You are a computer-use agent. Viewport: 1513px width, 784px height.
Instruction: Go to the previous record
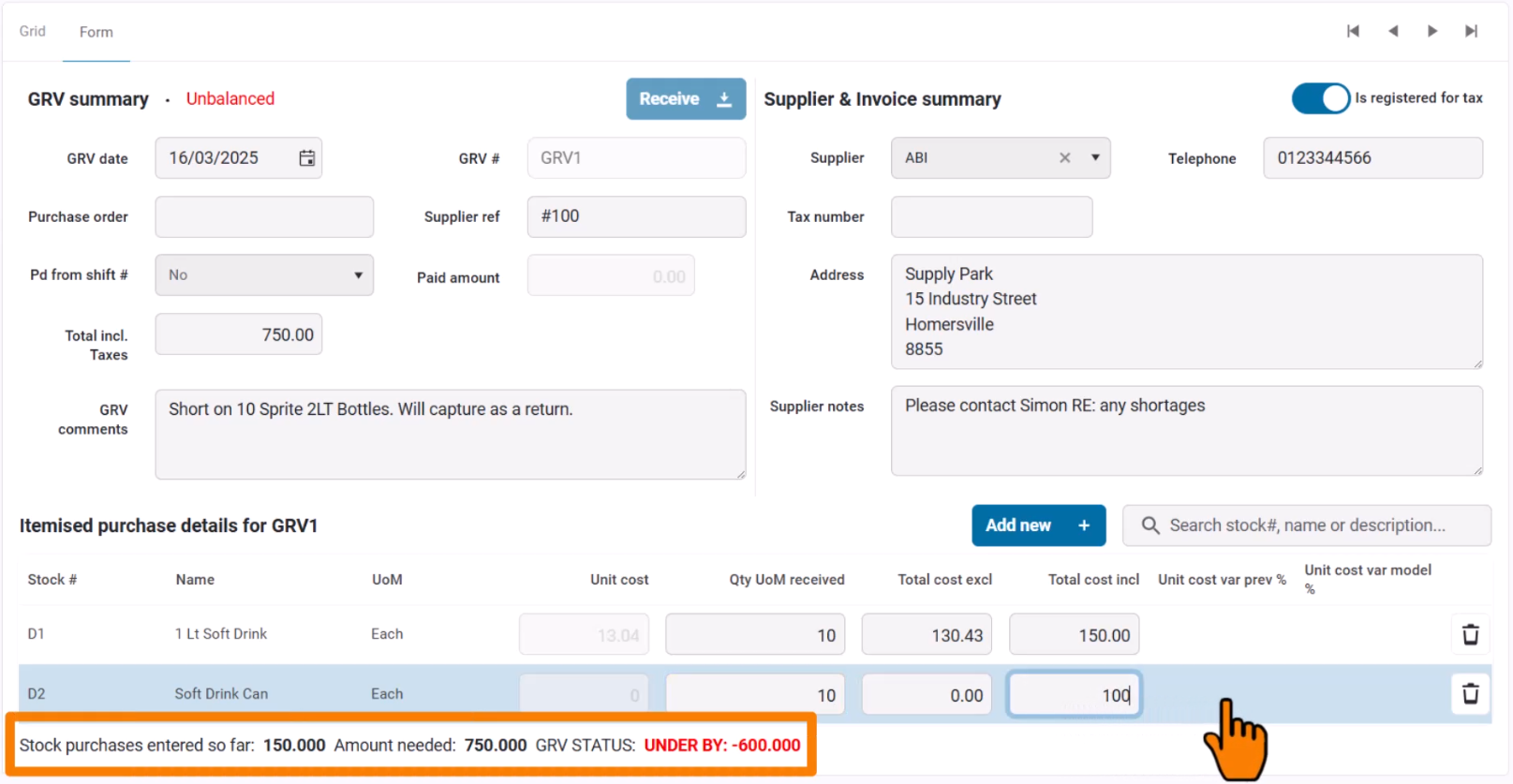(1393, 31)
